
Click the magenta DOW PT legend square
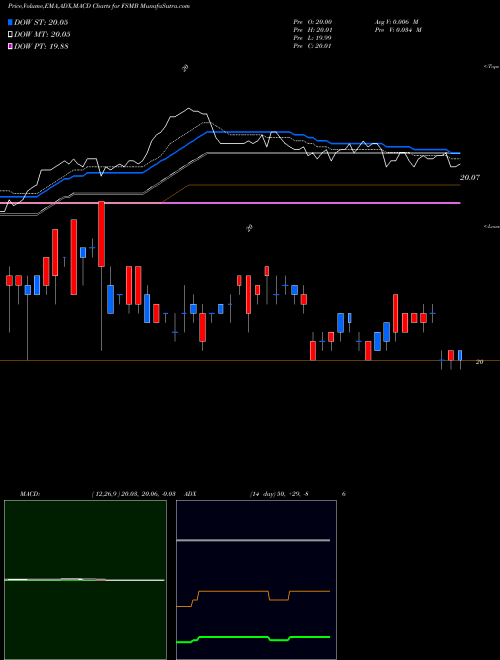[11, 46]
